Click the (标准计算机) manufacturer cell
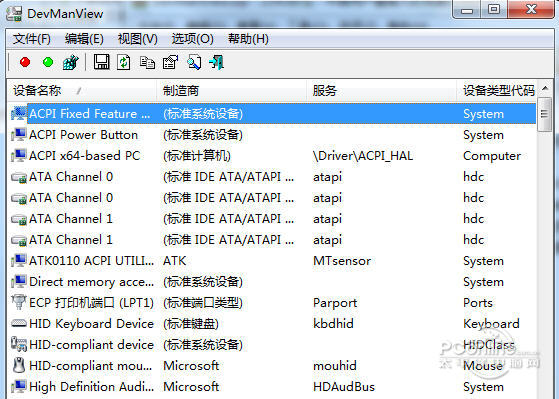The width and height of the screenshot is (559, 399). 197,156
